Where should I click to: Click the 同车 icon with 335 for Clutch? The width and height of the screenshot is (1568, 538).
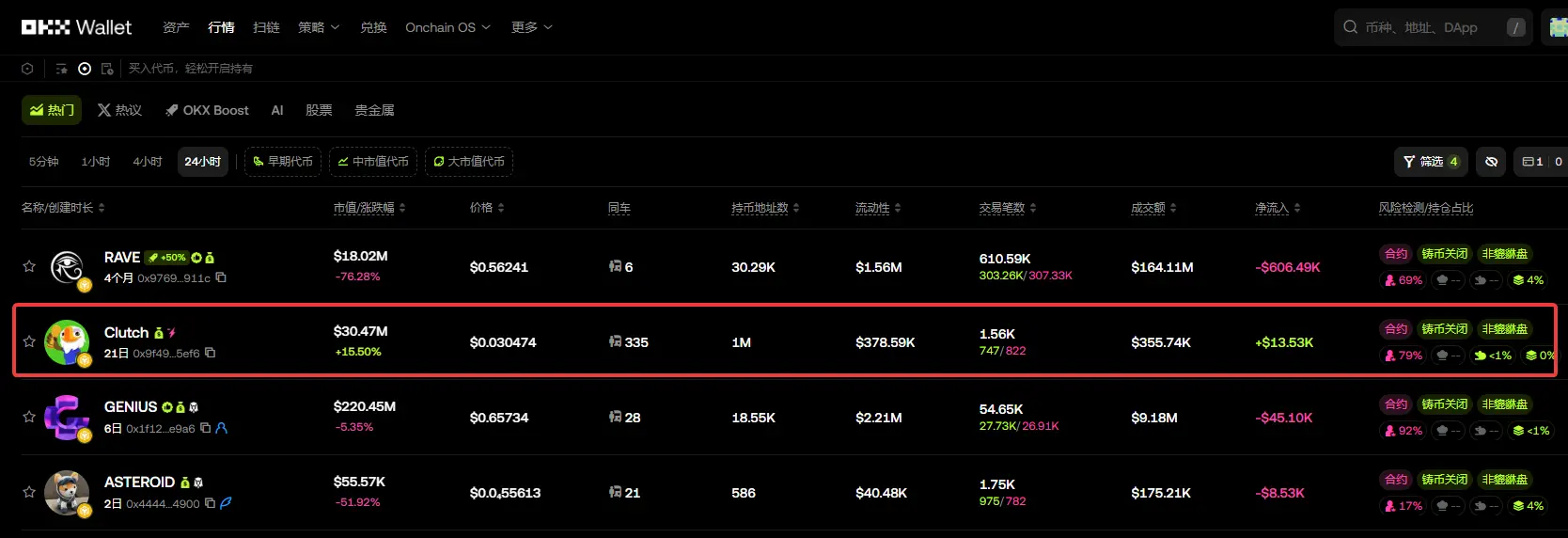[x=615, y=341]
